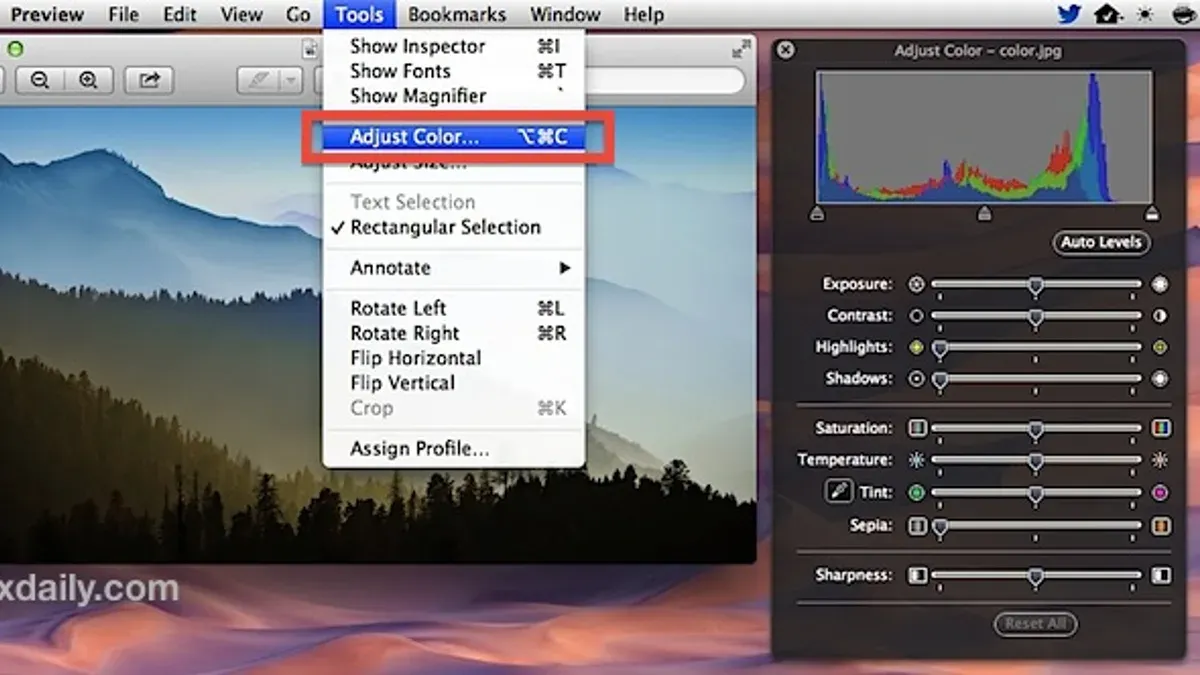Click the Auto Levels button
The width and height of the screenshot is (1200, 675).
(x=1101, y=242)
